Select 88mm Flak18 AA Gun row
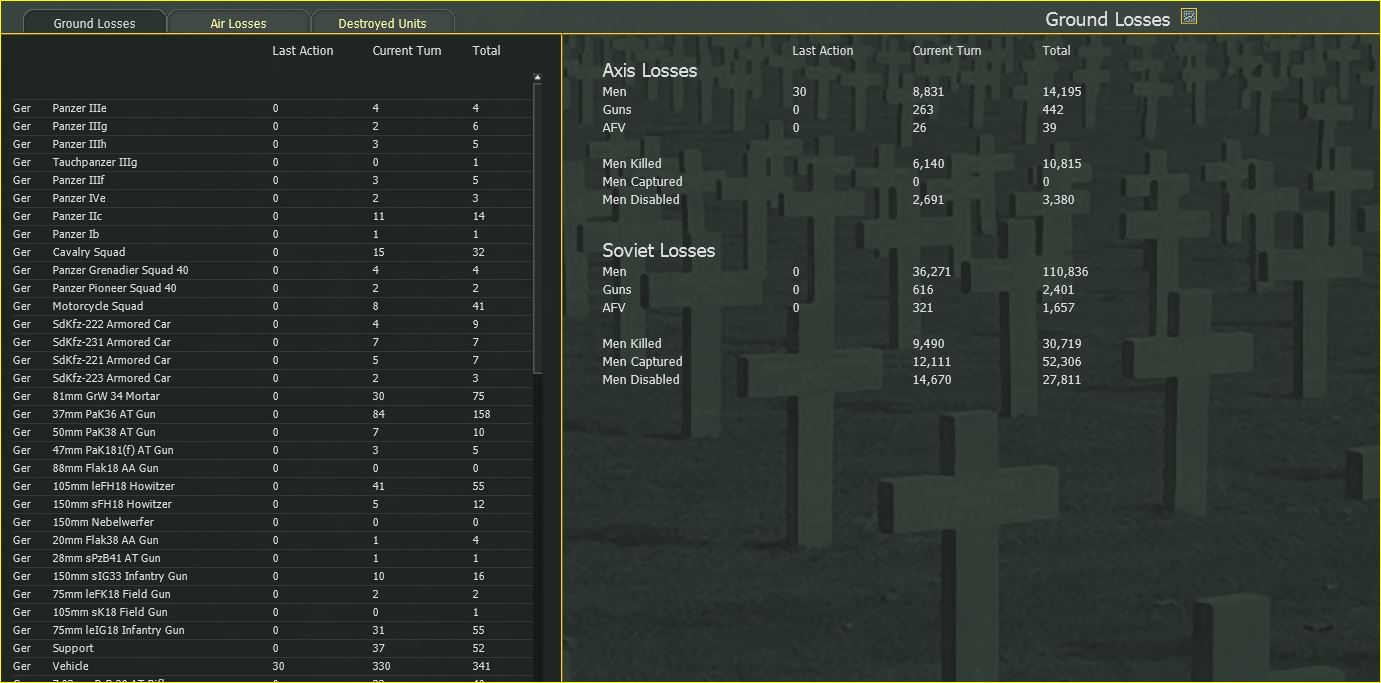 pyautogui.click(x=270, y=468)
